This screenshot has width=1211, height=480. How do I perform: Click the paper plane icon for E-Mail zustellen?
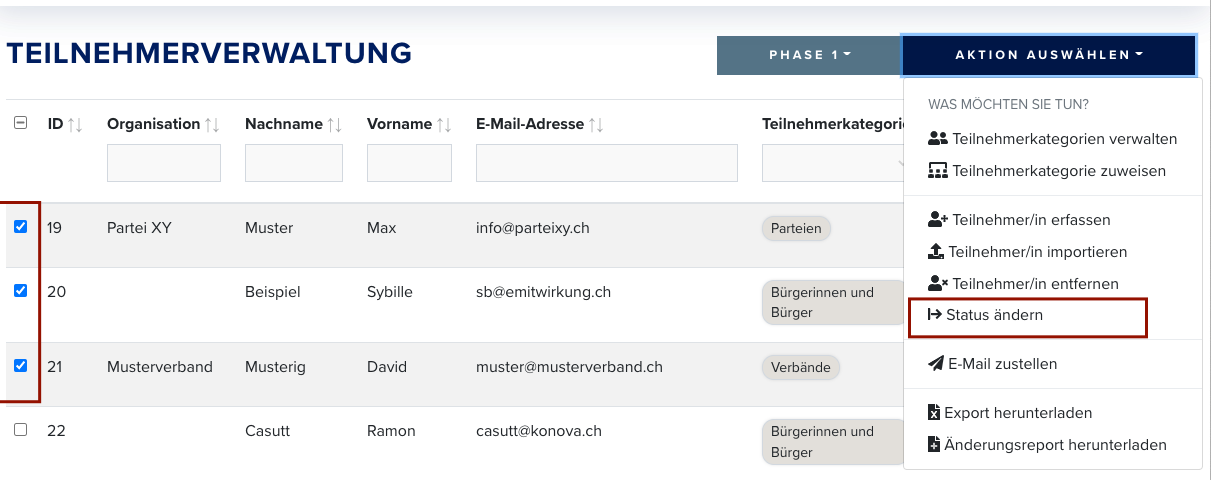936,364
